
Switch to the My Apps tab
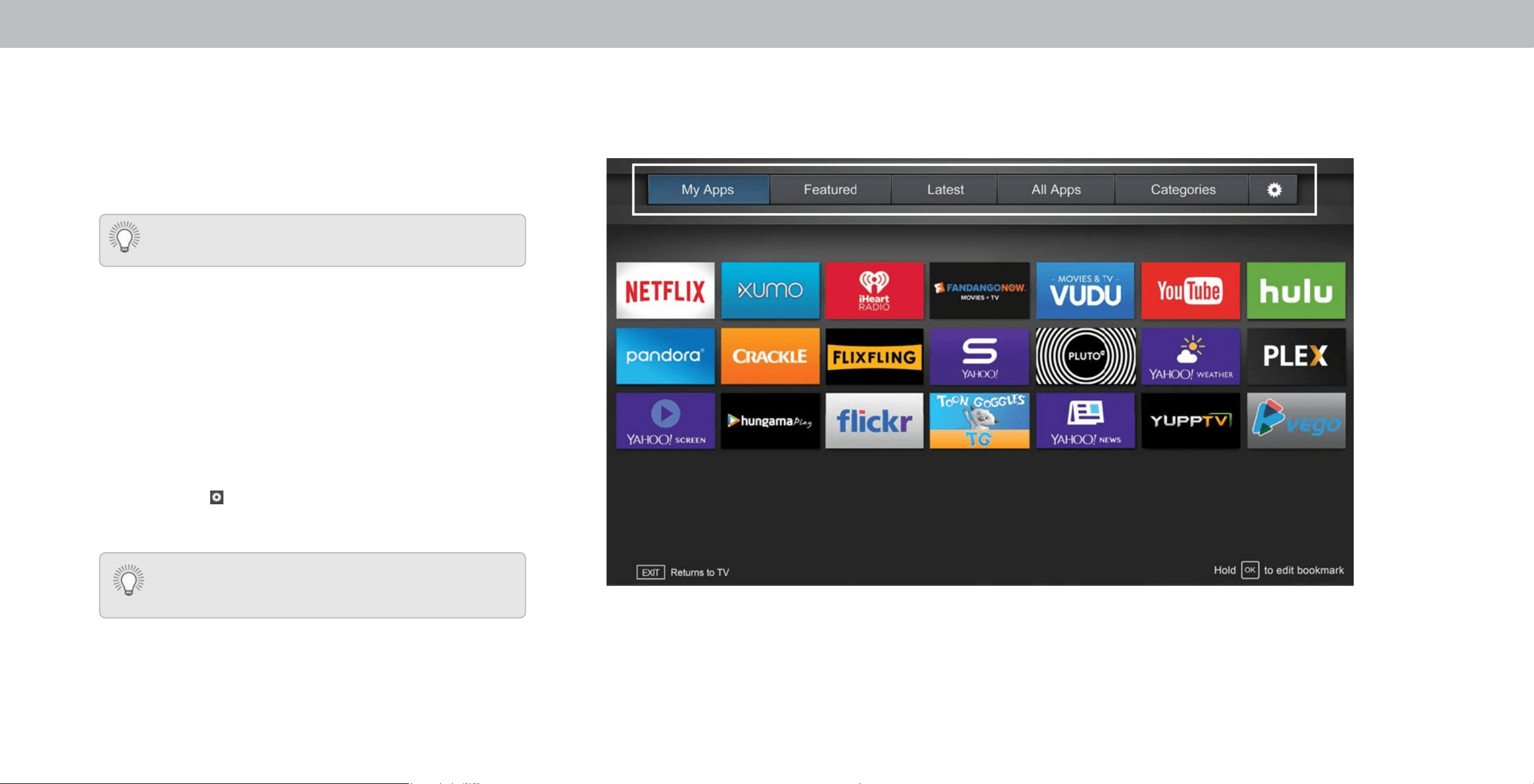coord(708,190)
